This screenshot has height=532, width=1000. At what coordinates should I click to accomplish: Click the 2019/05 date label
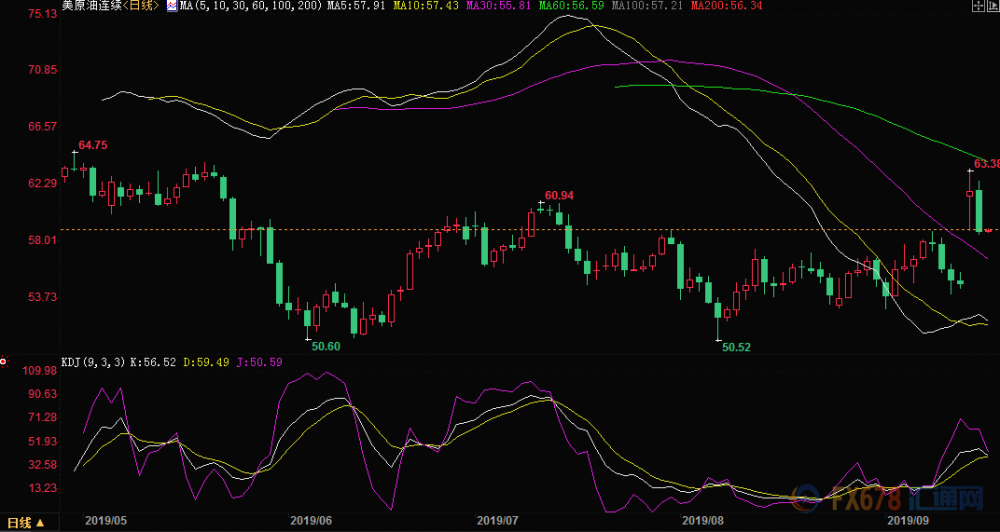(x=106, y=521)
